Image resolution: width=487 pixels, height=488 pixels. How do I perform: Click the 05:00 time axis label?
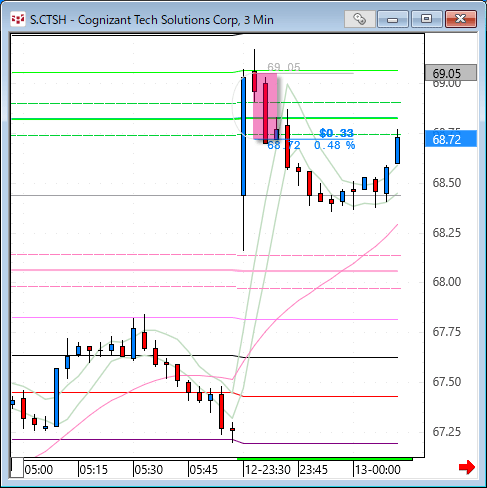(39, 470)
